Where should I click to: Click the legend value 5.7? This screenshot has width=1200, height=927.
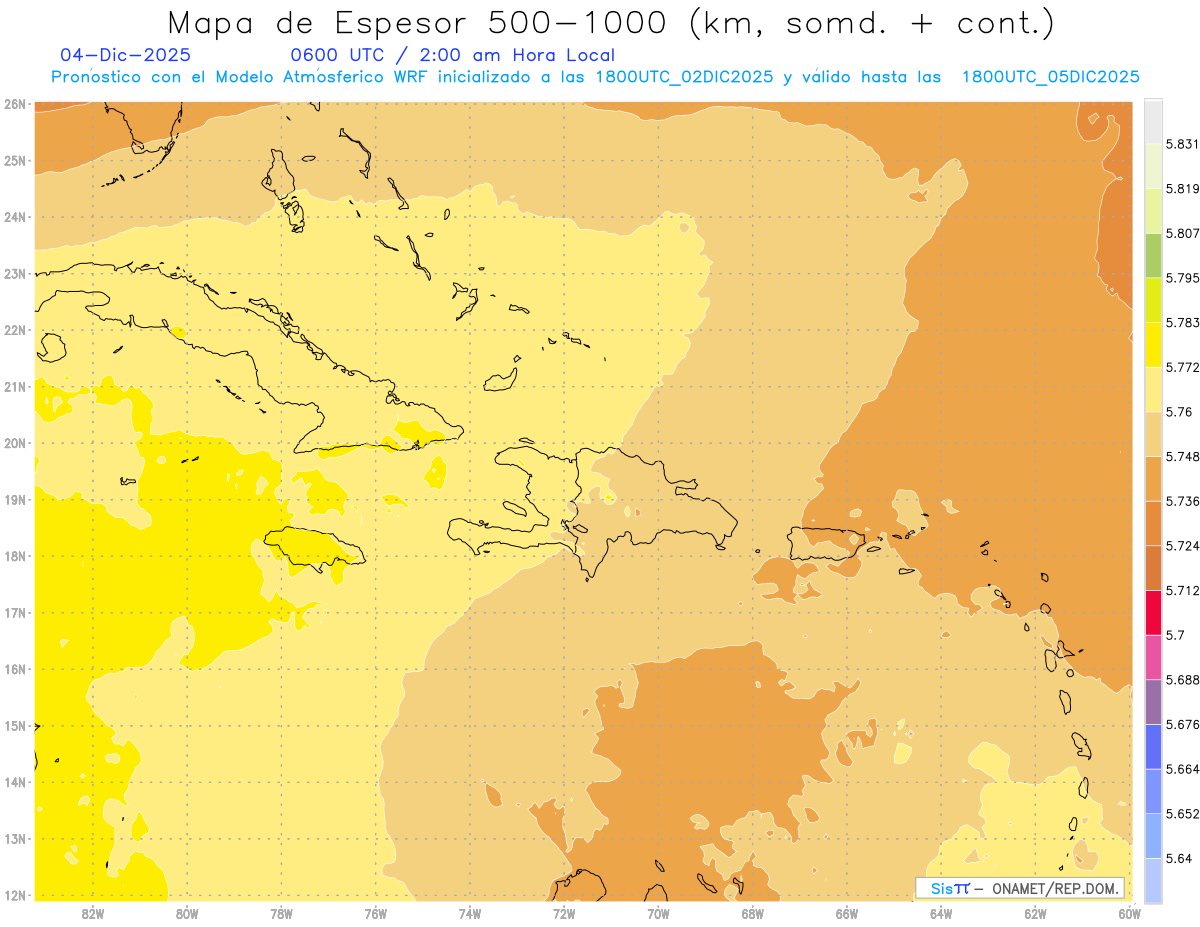(1176, 635)
